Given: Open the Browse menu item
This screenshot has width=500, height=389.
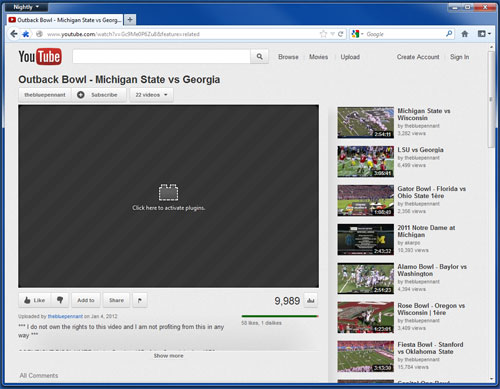Looking at the screenshot, I should (288, 57).
